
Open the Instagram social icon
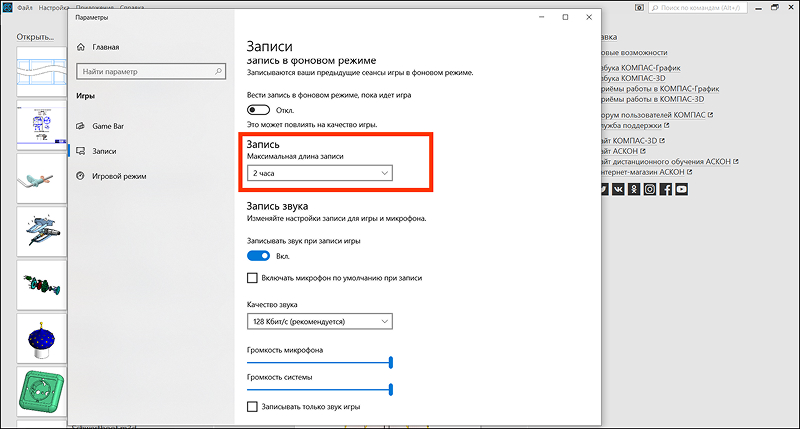(x=650, y=189)
